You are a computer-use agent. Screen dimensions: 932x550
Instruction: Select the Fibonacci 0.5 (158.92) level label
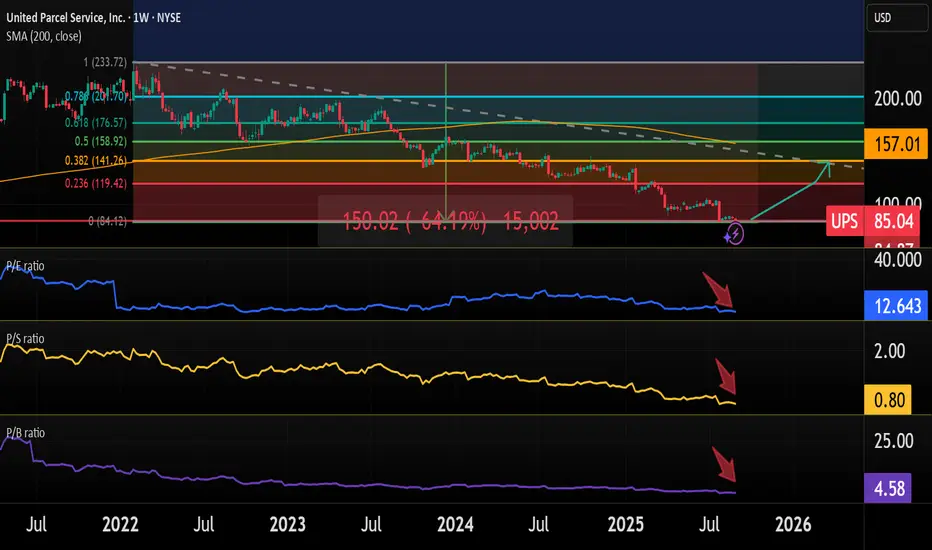[100, 142]
